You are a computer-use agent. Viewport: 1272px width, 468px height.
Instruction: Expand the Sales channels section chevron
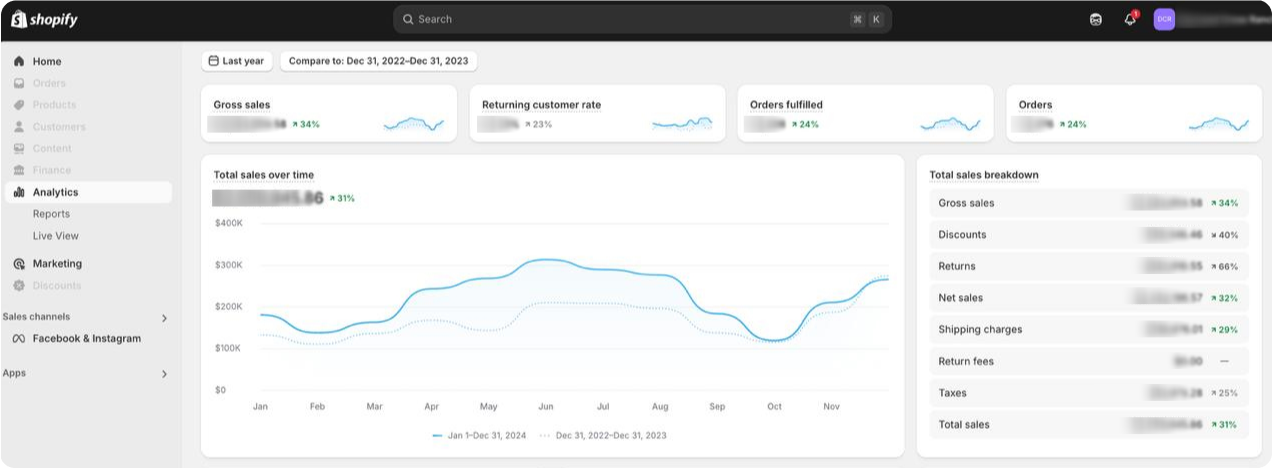(x=165, y=318)
